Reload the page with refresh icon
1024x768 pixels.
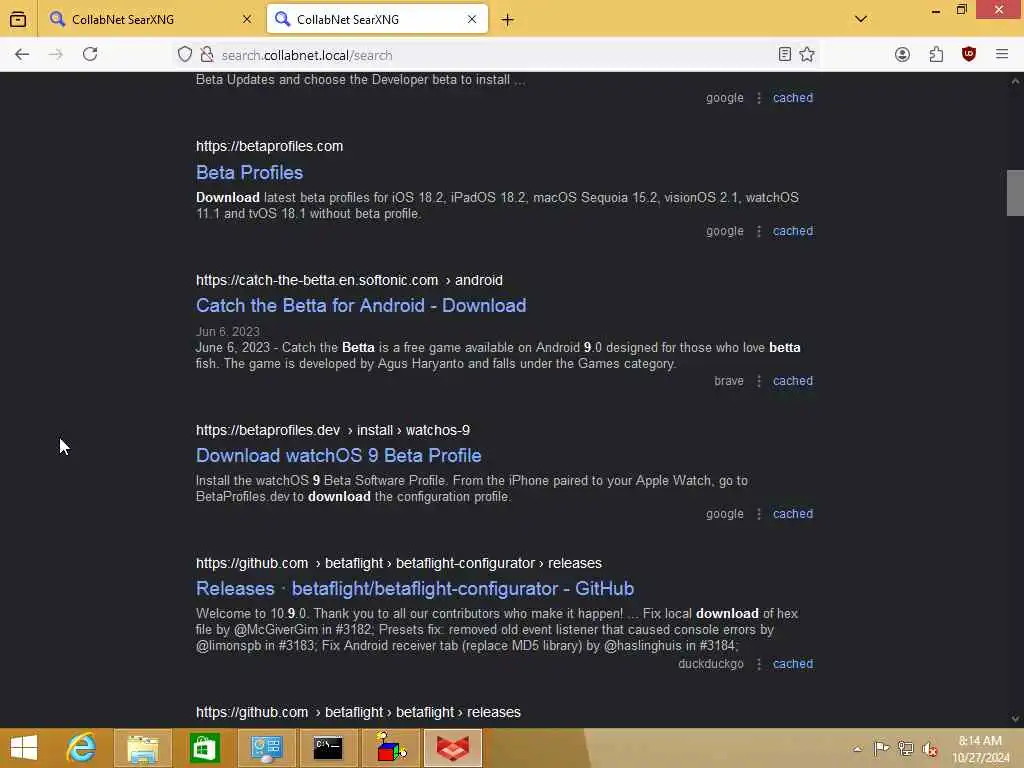(90, 55)
